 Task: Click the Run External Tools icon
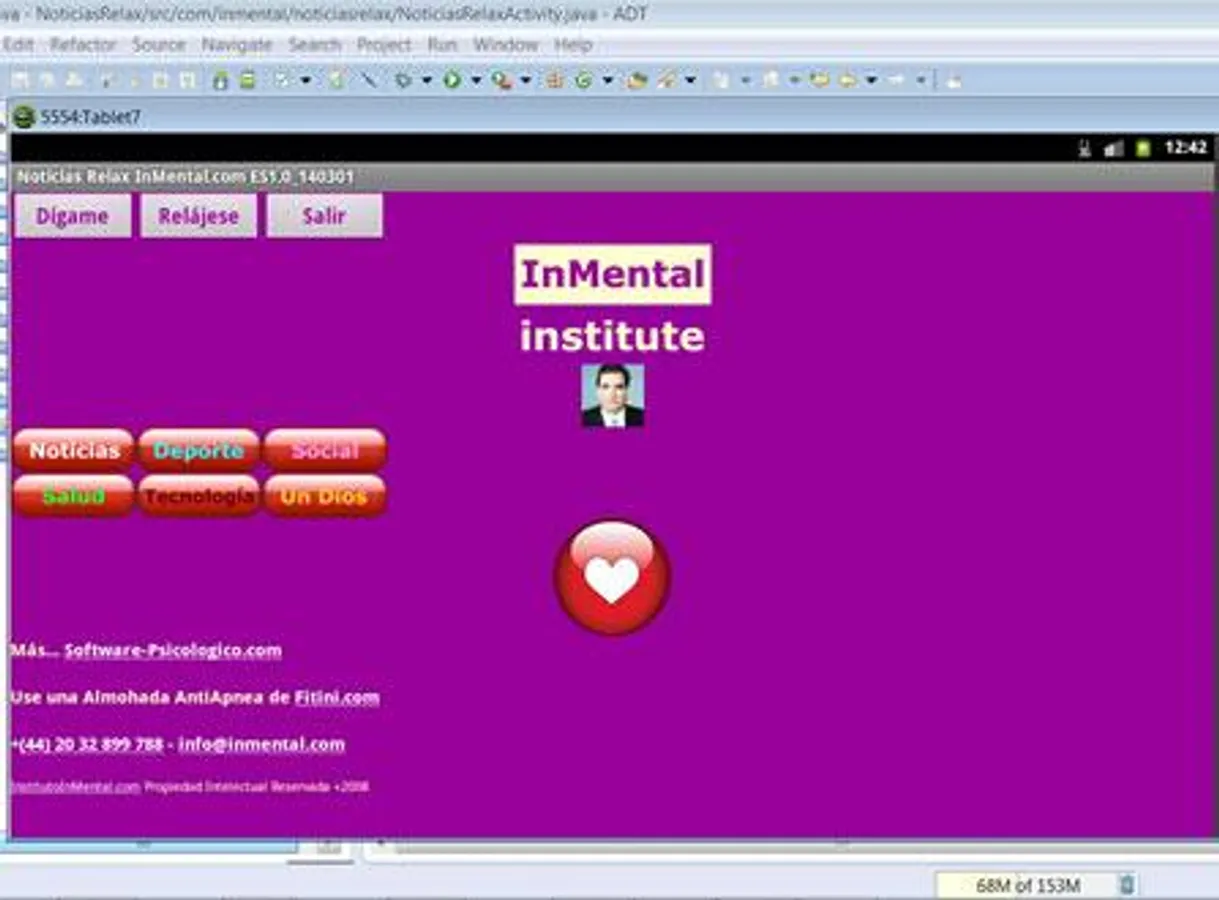coord(501,80)
